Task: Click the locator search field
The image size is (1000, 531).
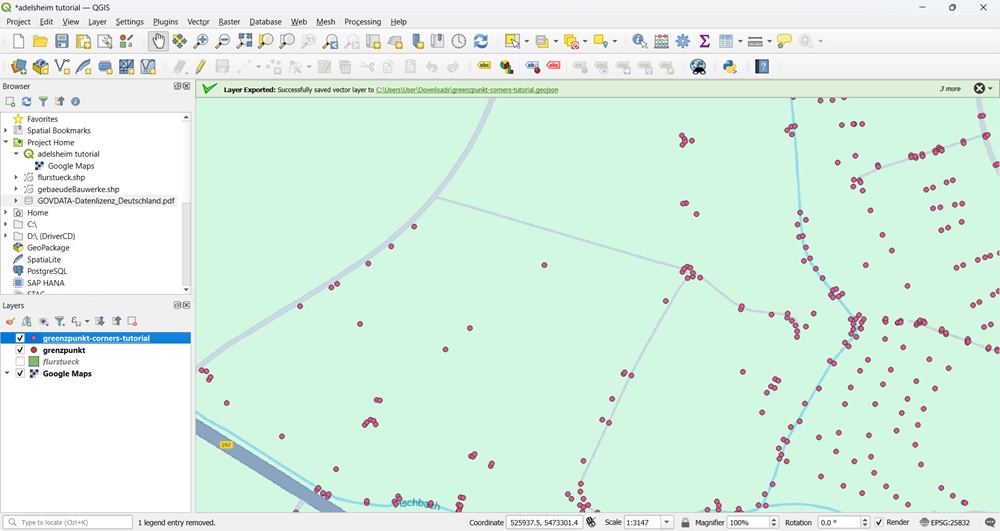Action: coord(68,522)
